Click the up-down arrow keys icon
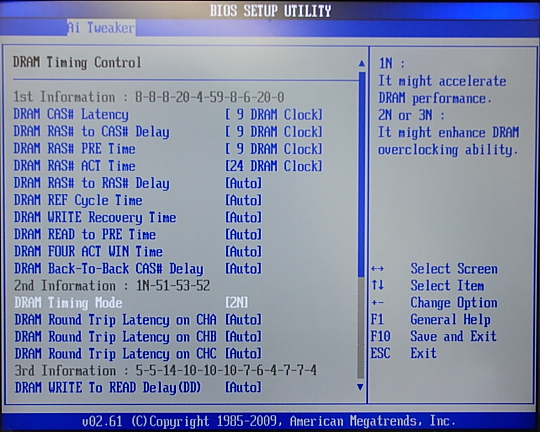540x432 pixels. (378, 285)
